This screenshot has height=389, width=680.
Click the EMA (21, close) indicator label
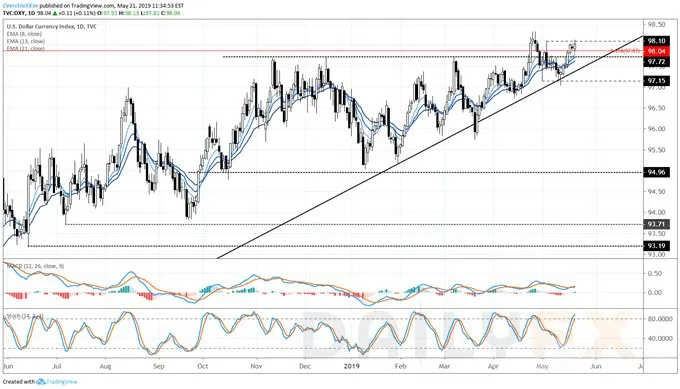pyautogui.click(x=25, y=49)
